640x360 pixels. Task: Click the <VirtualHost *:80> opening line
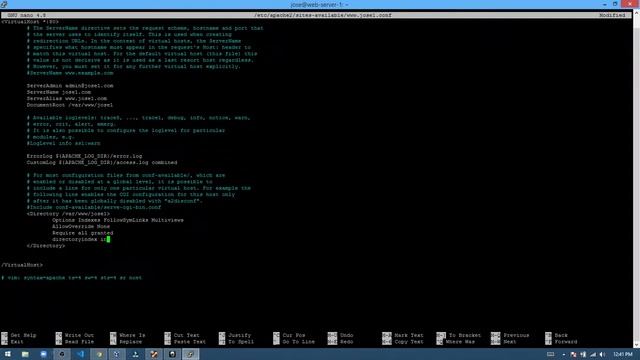[30, 22]
